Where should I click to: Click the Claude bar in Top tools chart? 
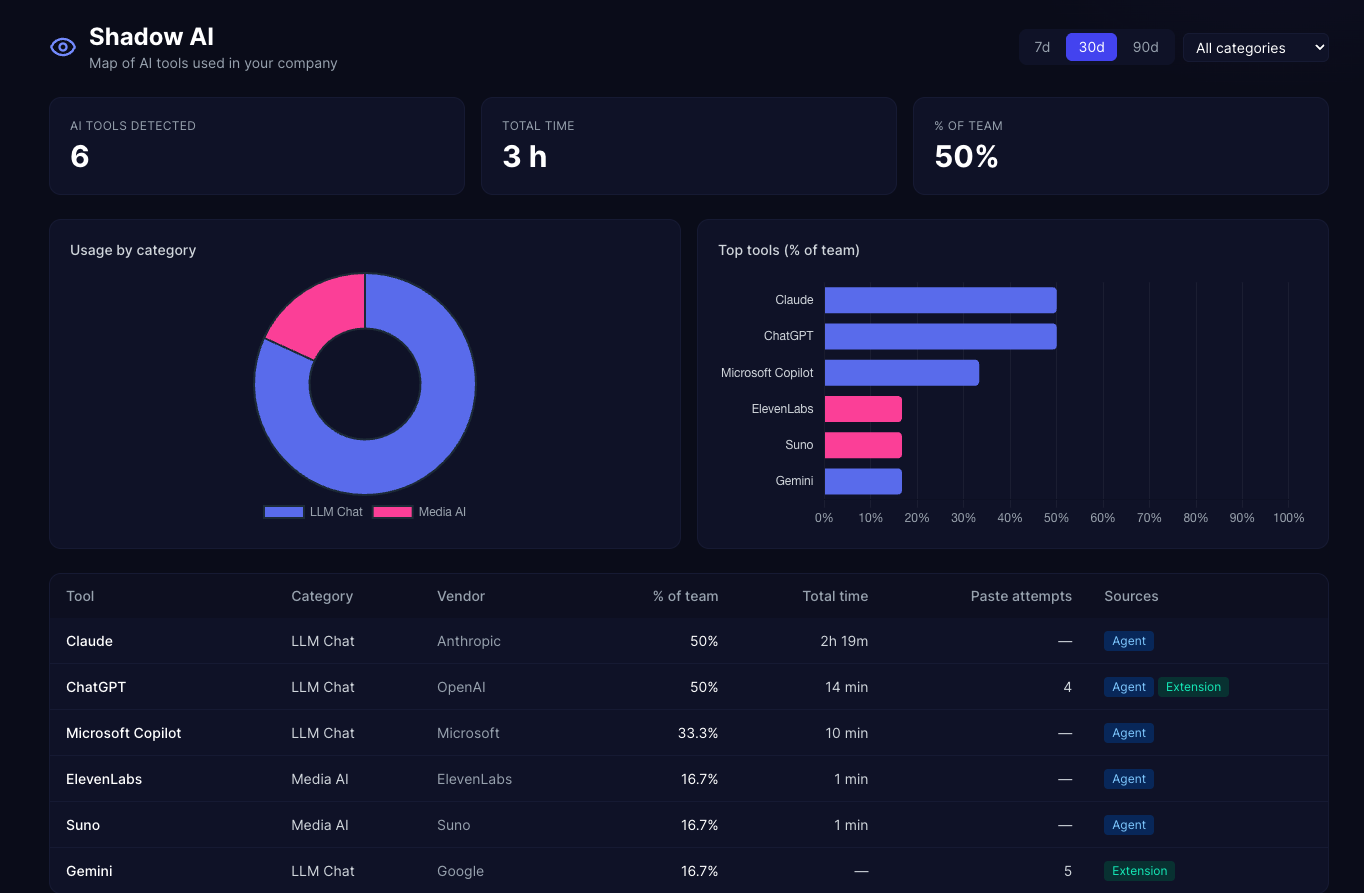(940, 300)
